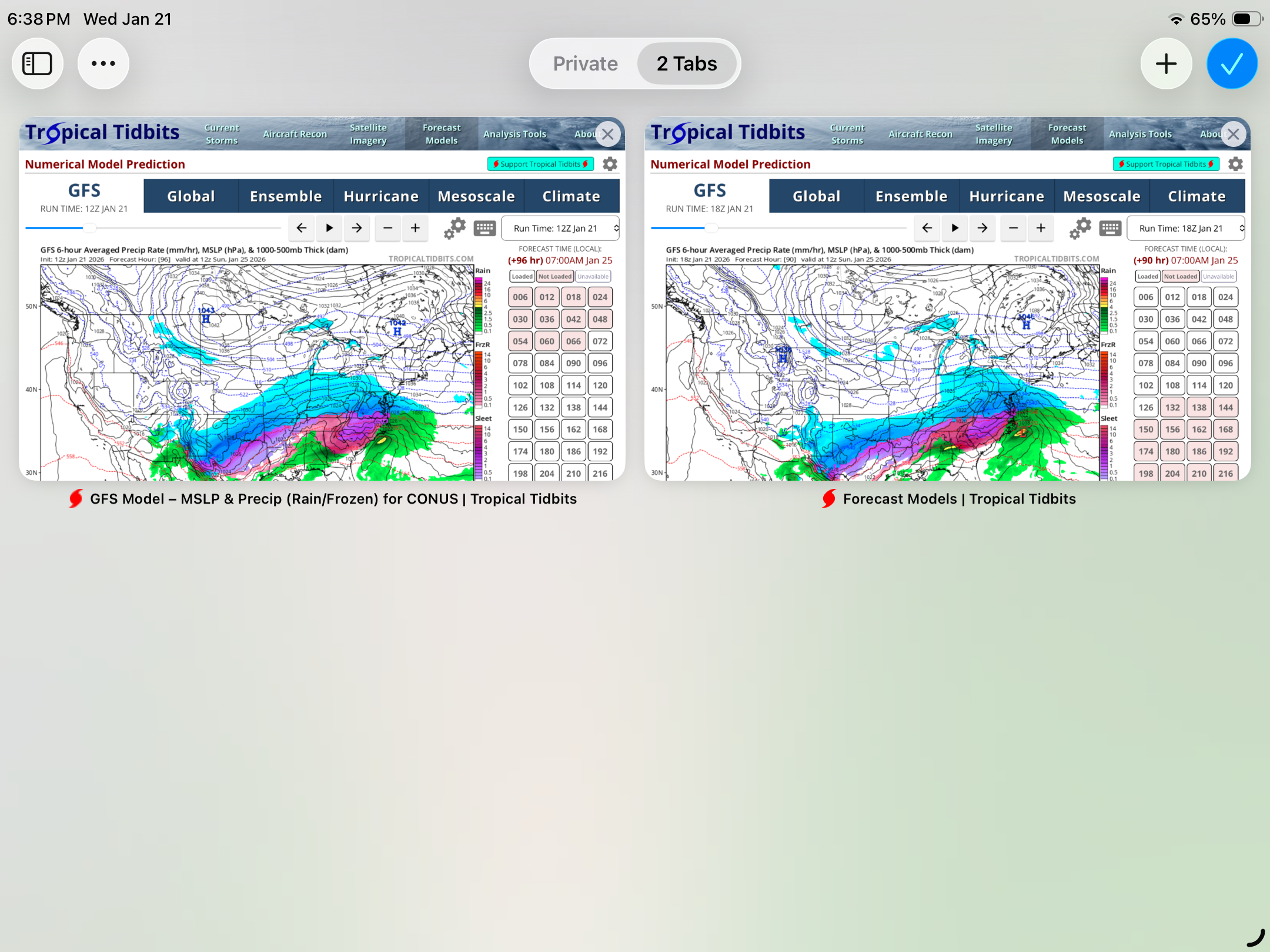Viewport: 1270px width, 952px height.
Task: Tap the three-dots more options button
Action: 103,63
